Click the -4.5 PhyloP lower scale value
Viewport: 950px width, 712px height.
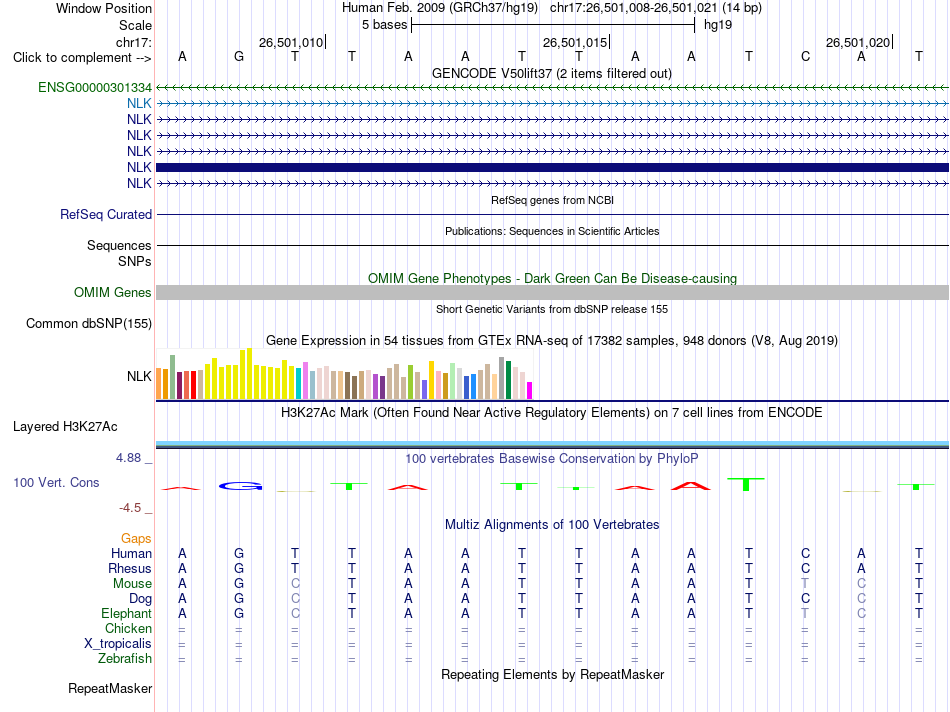(130, 508)
